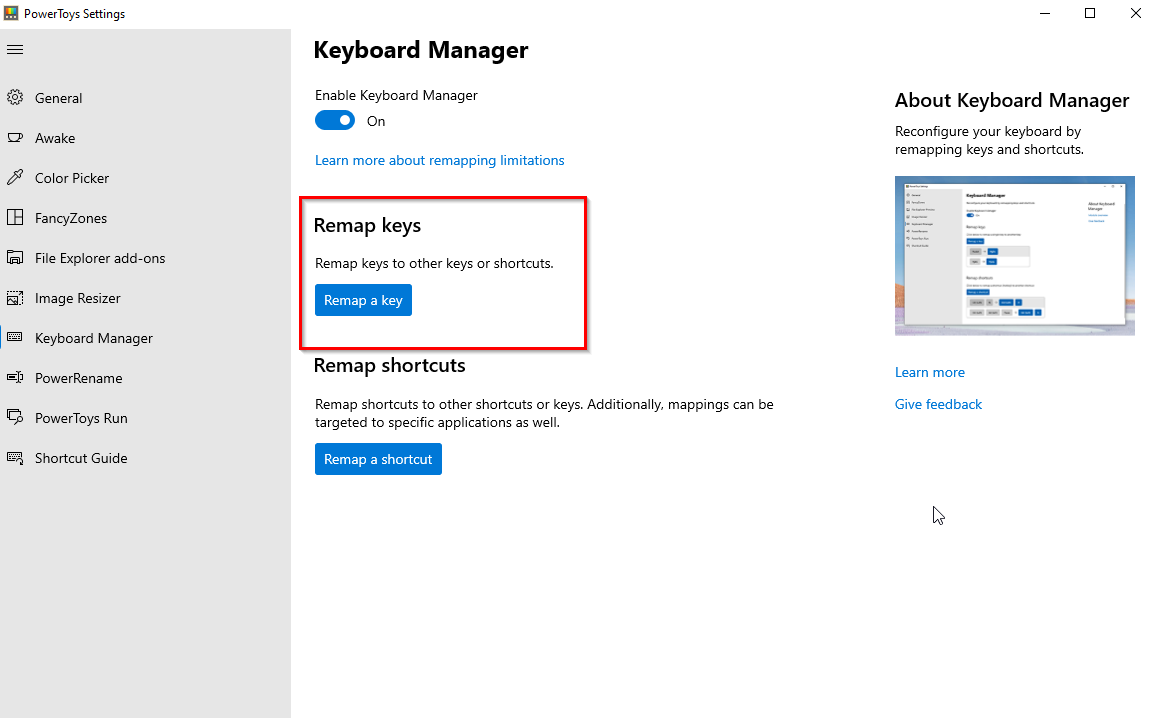Click the General gear icon

tap(15, 97)
